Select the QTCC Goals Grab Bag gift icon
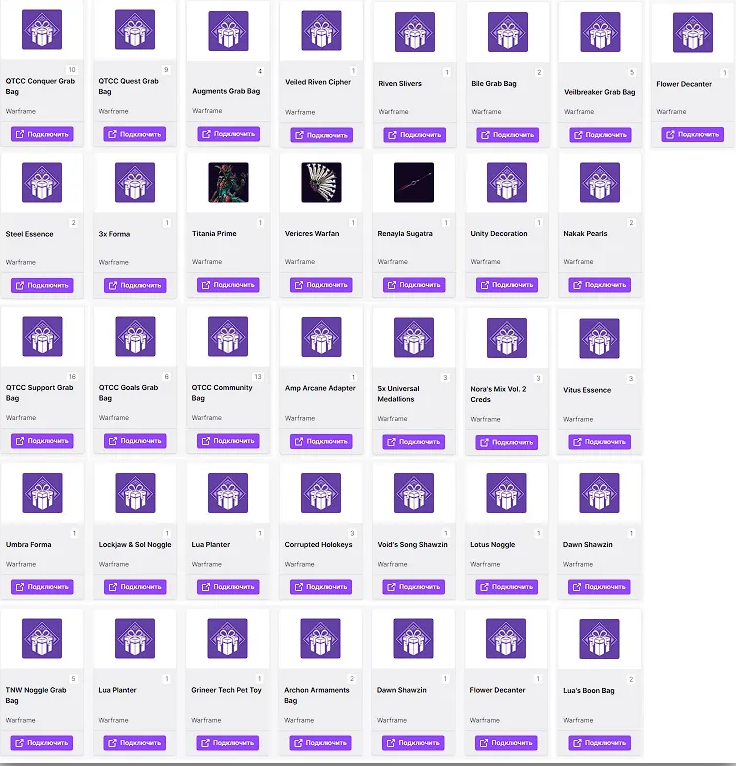736x766 pixels. [x=135, y=337]
